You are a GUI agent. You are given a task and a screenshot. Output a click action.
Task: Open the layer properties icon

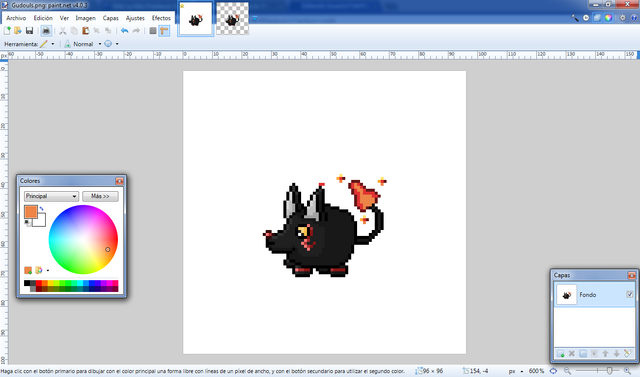(x=628, y=354)
